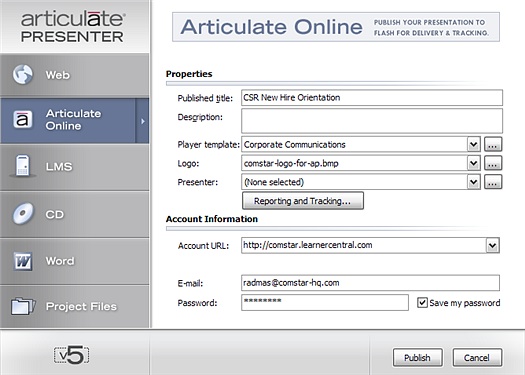Viewport: 525px width, 375px height.
Task: Click the v5 version badge
Action: pyautogui.click(x=71, y=355)
